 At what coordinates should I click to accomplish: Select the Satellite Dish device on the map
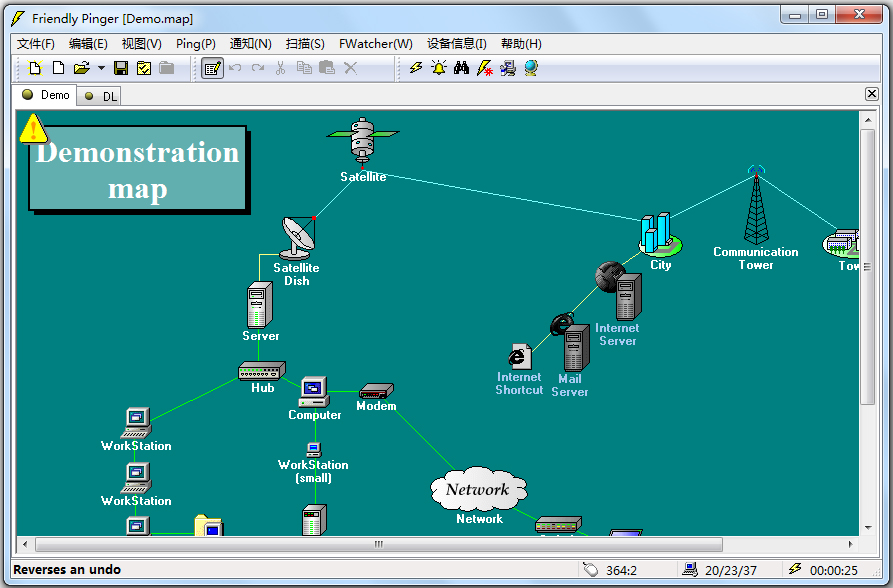click(x=297, y=238)
